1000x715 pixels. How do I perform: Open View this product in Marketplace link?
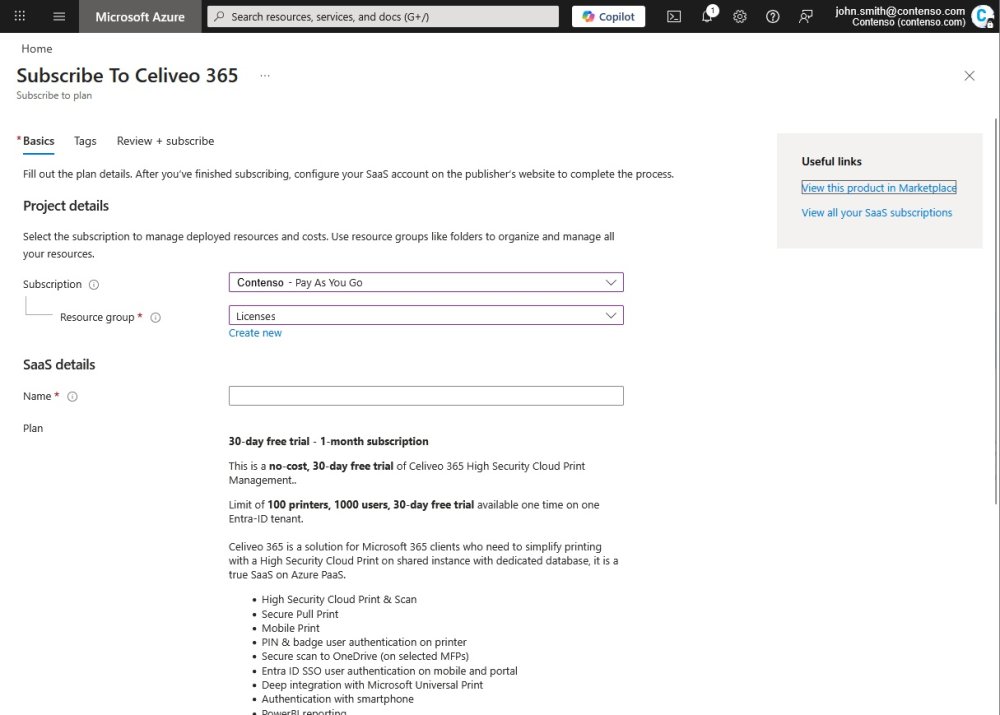(879, 188)
